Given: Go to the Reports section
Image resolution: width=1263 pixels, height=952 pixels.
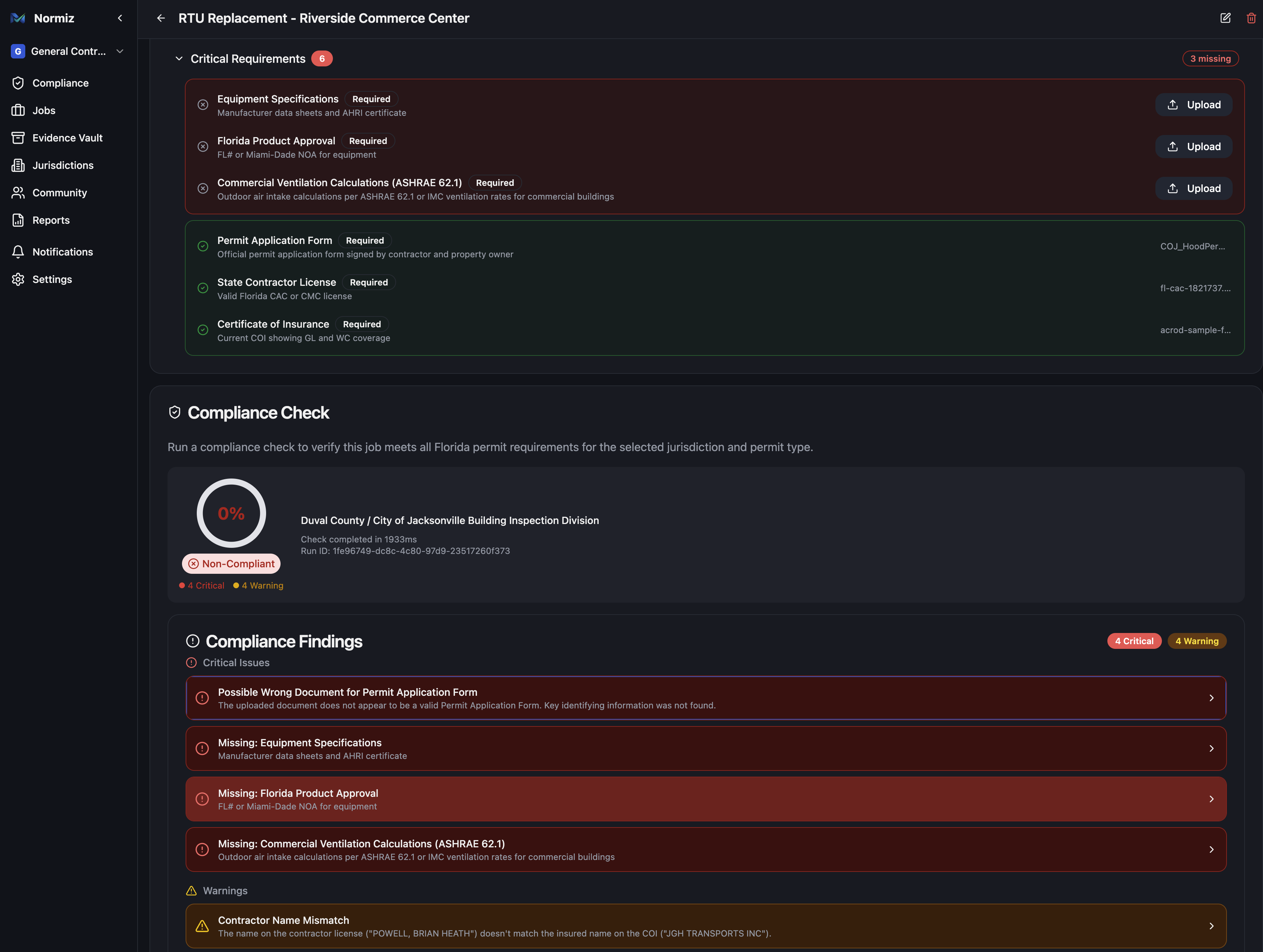Looking at the screenshot, I should tap(51, 220).
